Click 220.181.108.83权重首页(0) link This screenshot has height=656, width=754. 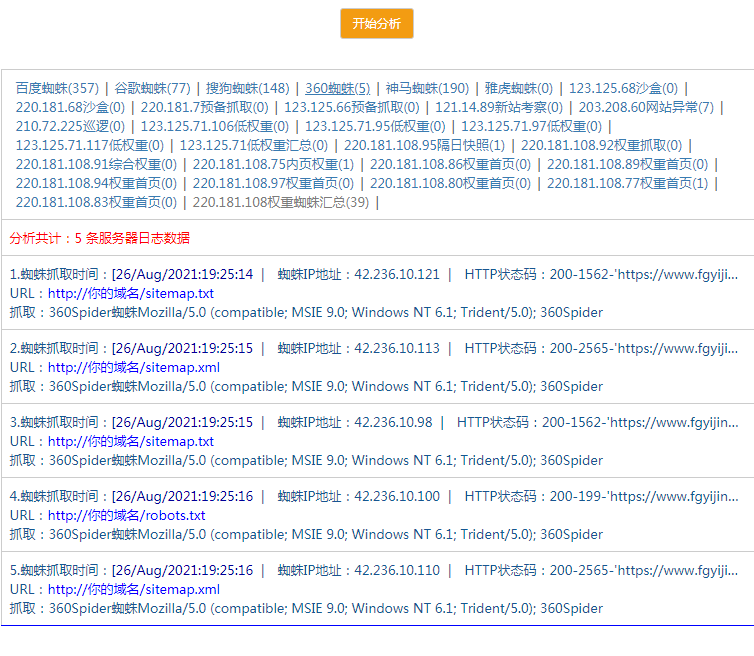pyautogui.click(x=96, y=202)
